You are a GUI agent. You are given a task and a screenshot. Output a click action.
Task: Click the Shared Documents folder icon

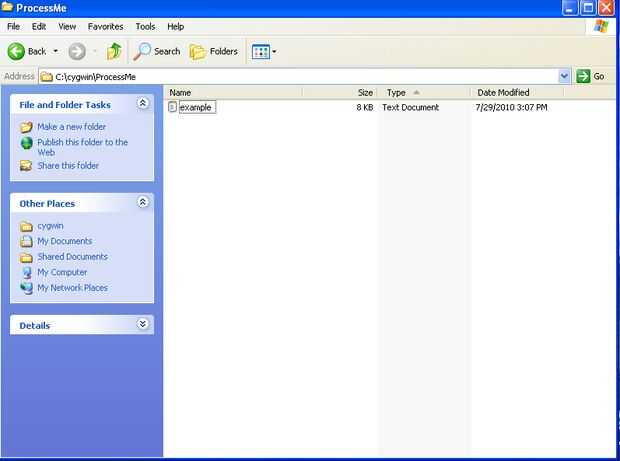click(x=26, y=257)
